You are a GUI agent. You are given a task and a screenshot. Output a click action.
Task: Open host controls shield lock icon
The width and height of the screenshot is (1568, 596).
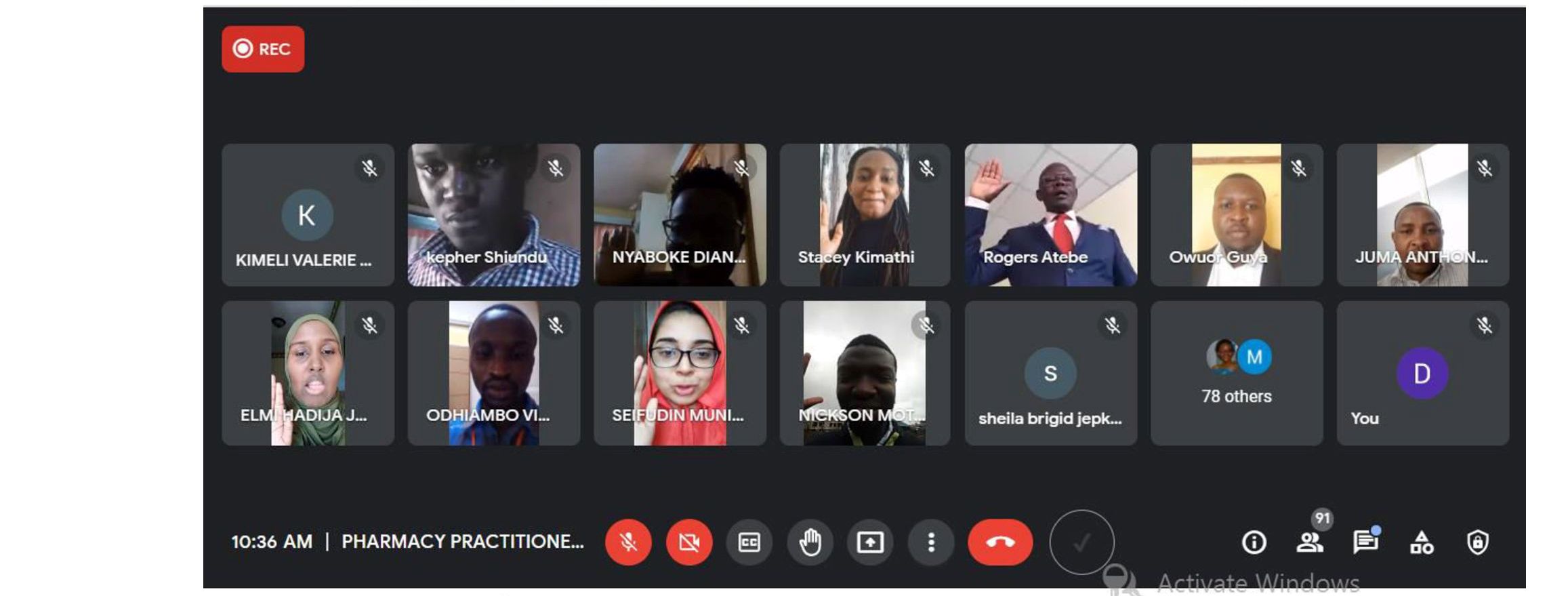1477,542
